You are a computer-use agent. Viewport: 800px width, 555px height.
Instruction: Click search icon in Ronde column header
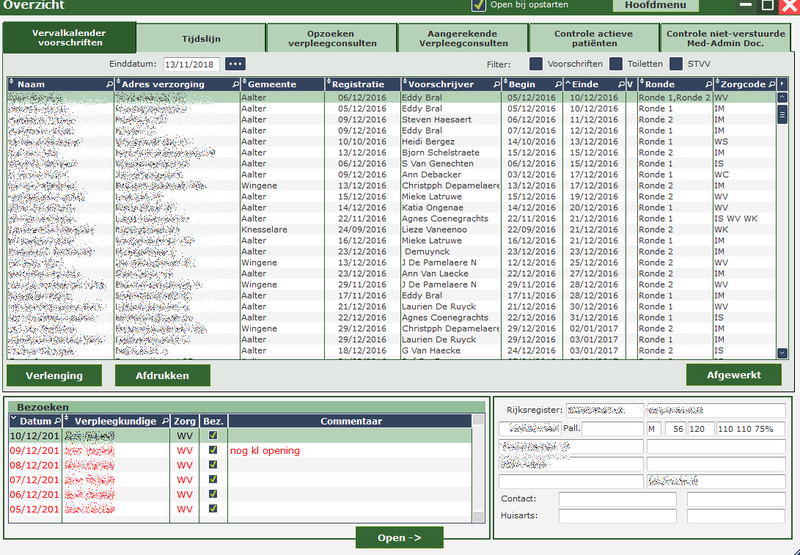[x=705, y=85]
